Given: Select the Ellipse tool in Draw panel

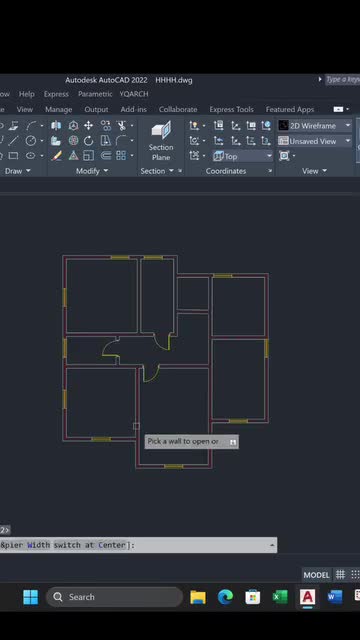Looking at the screenshot, I should pos(31,156).
